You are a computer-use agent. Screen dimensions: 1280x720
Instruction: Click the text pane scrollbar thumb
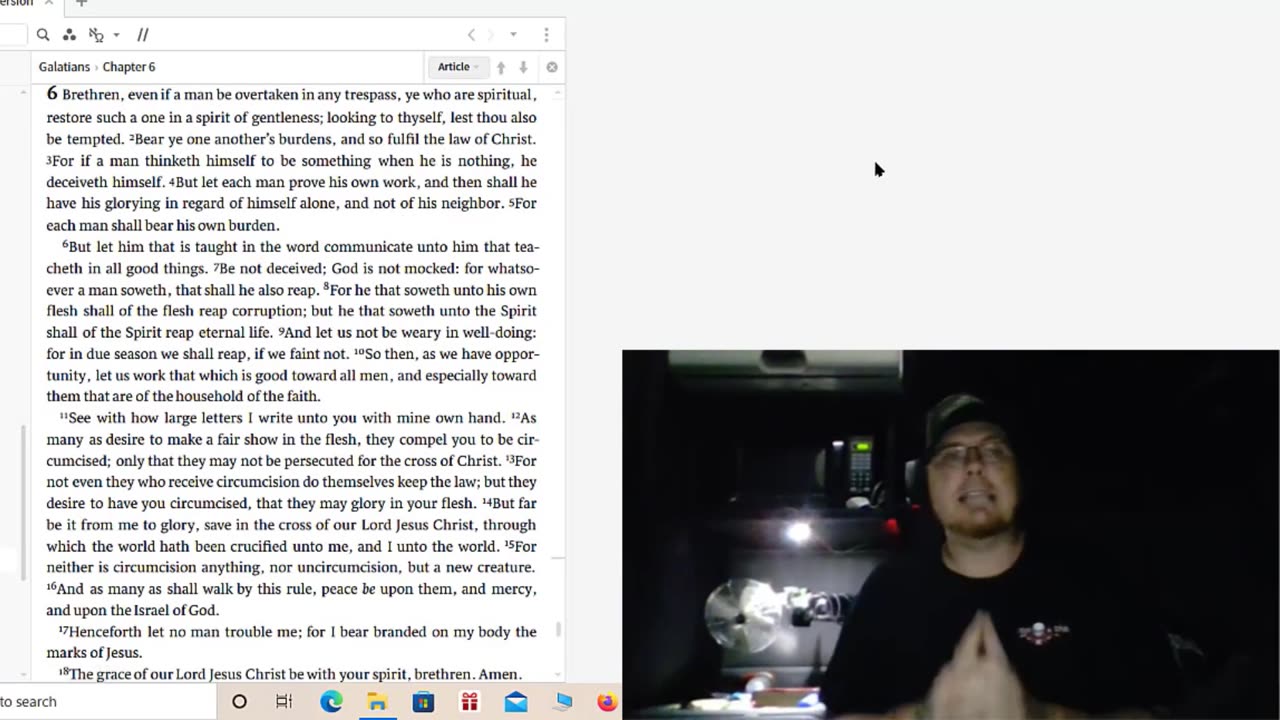click(x=558, y=629)
